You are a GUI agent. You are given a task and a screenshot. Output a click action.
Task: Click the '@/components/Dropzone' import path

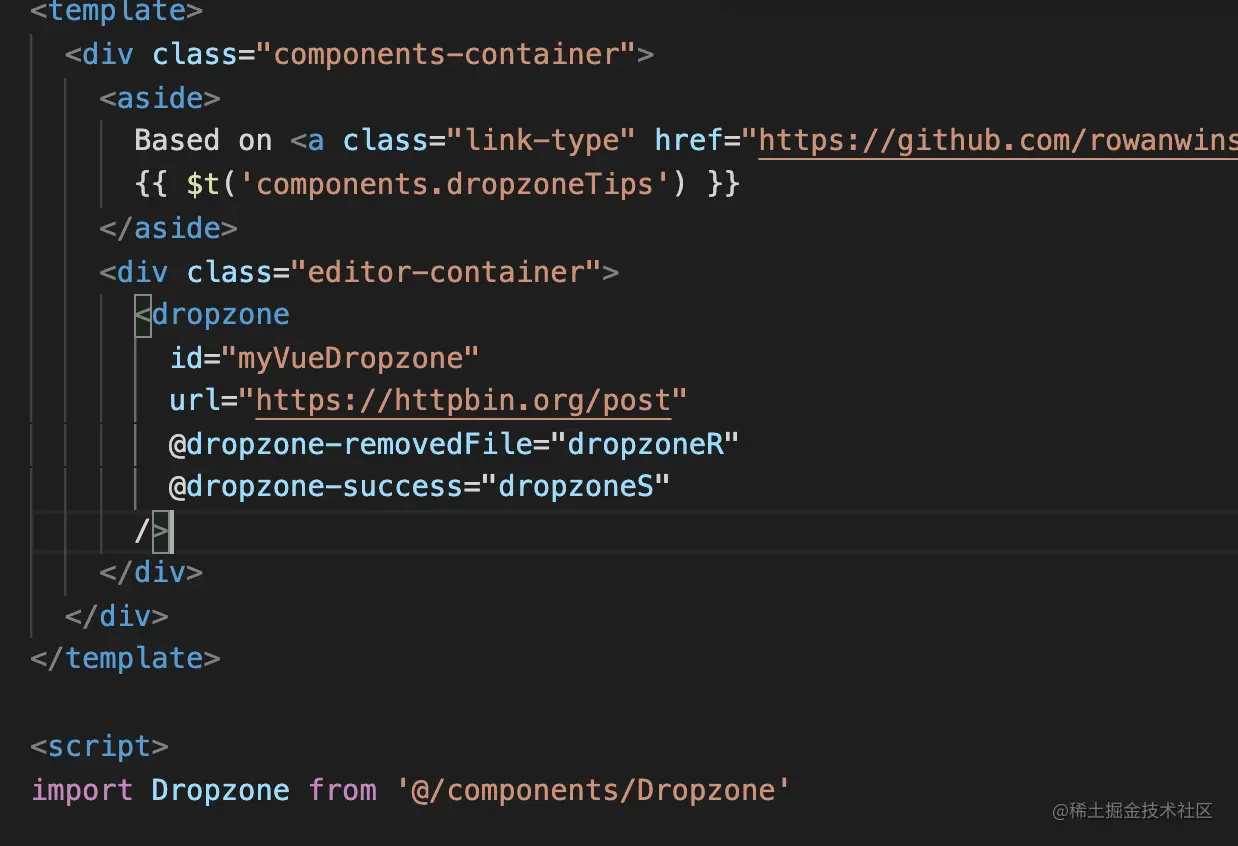594,790
